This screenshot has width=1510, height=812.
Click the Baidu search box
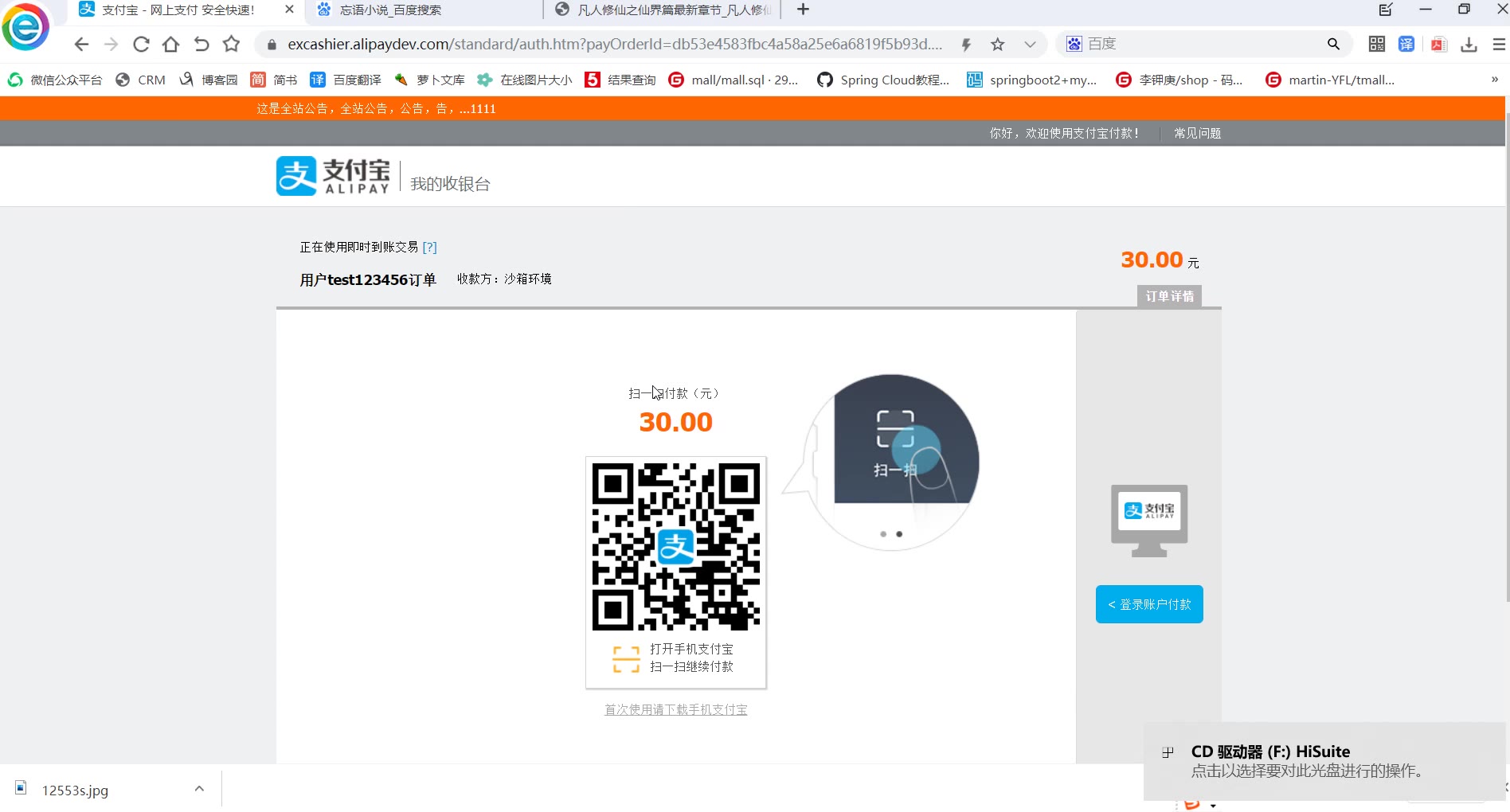pos(1203,44)
